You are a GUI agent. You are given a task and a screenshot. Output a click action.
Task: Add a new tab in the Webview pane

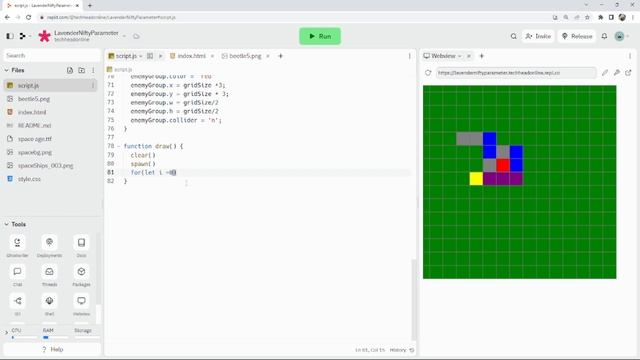coord(481,56)
